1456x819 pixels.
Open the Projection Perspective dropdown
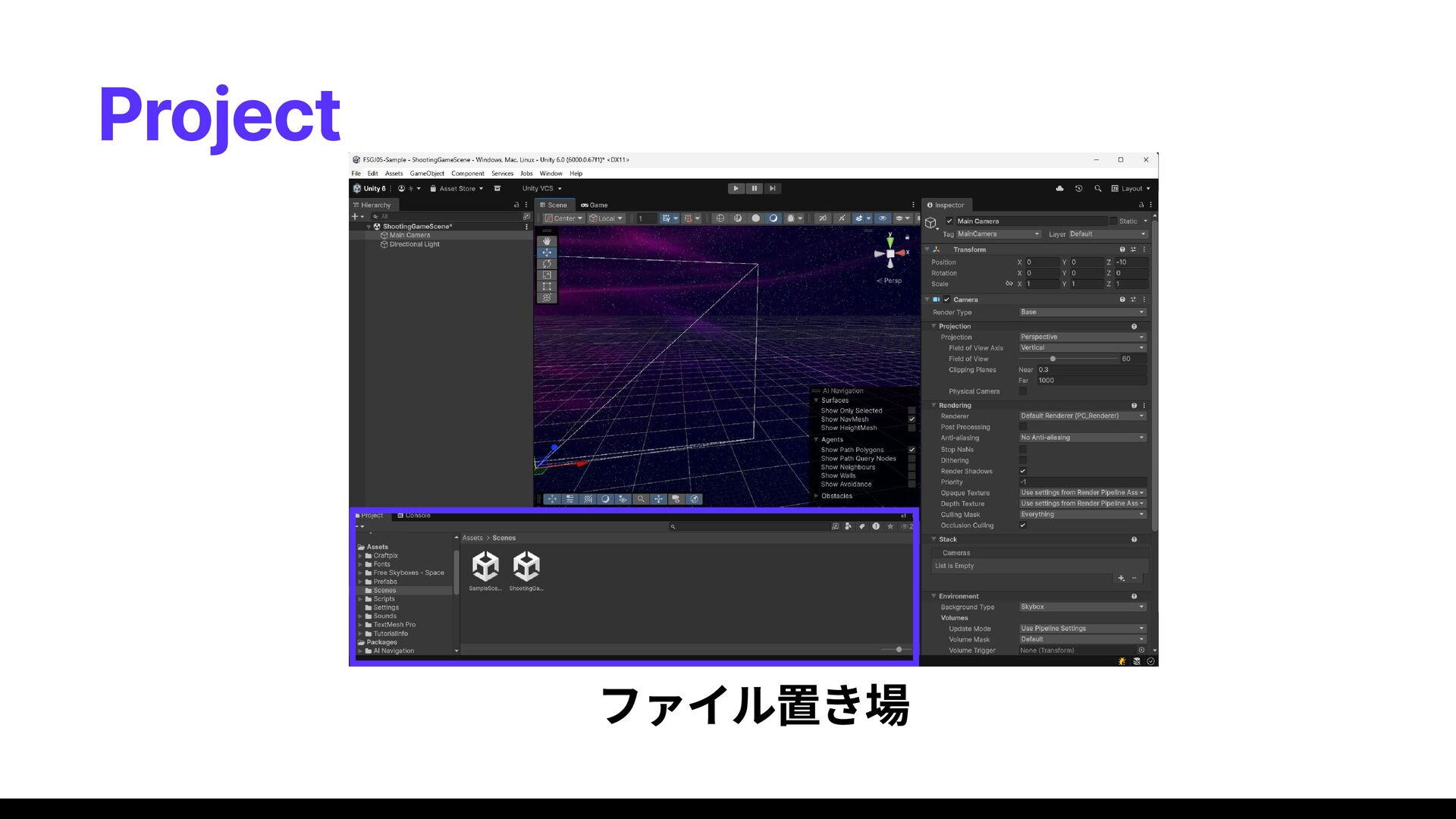point(1081,337)
